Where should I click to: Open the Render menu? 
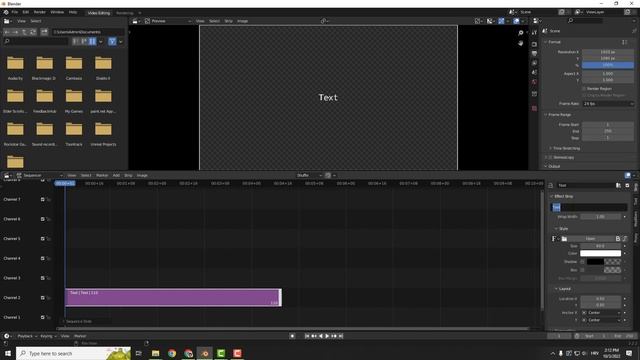click(40, 12)
